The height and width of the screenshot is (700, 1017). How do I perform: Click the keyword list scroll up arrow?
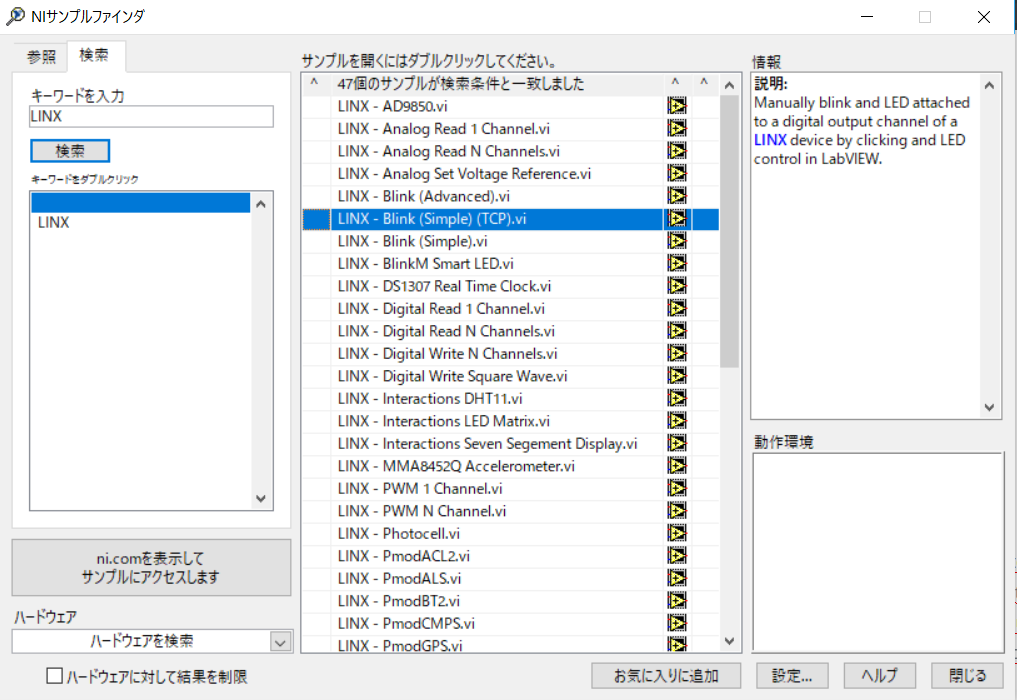click(261, 204)
